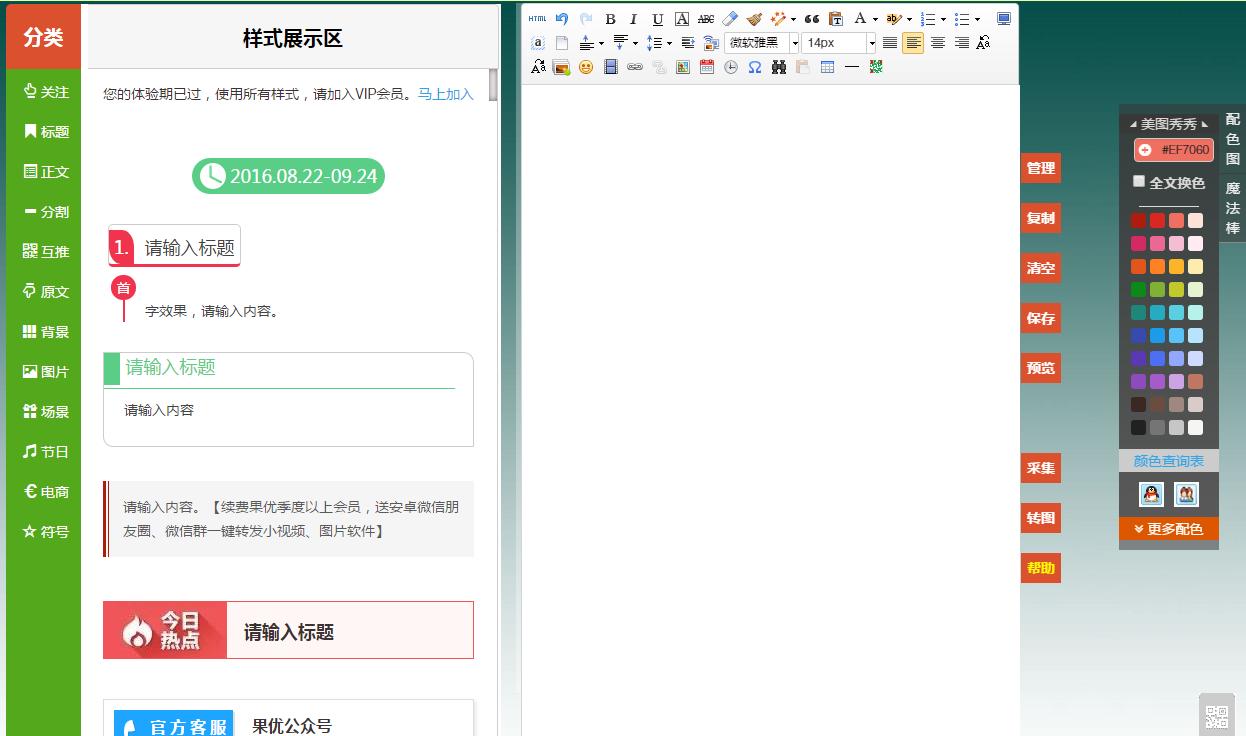The width and height of the screenshot is (1246, 736).
Task: Insert a table into the document
Action: [x=827, y=67]
